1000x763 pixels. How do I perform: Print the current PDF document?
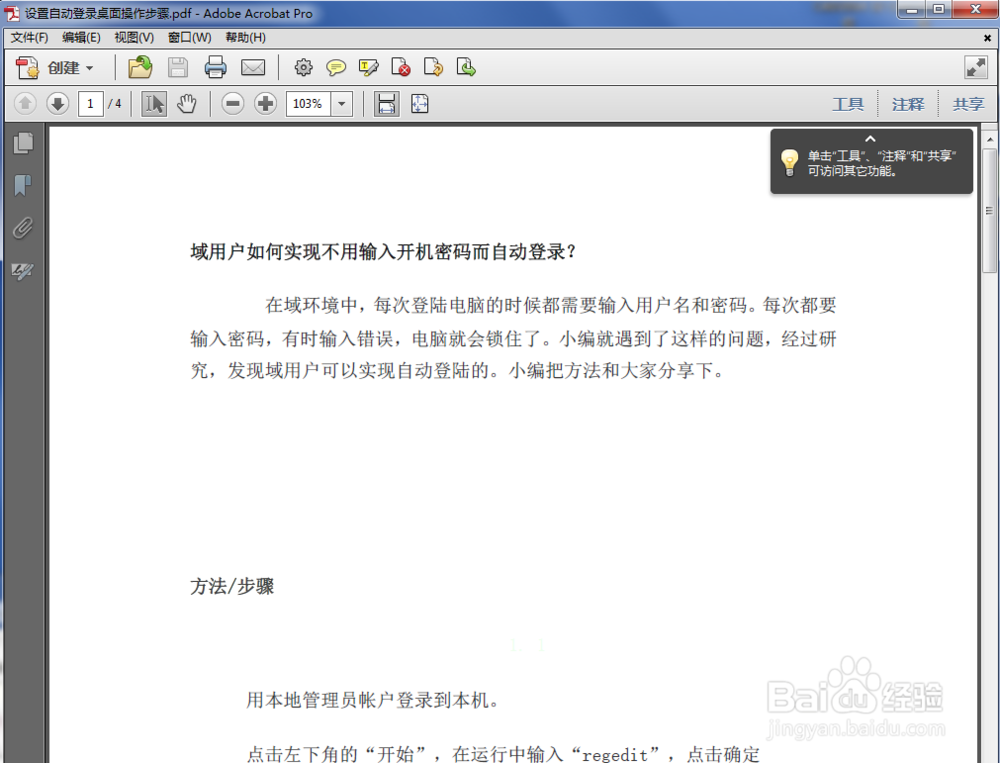click(215, 67)
